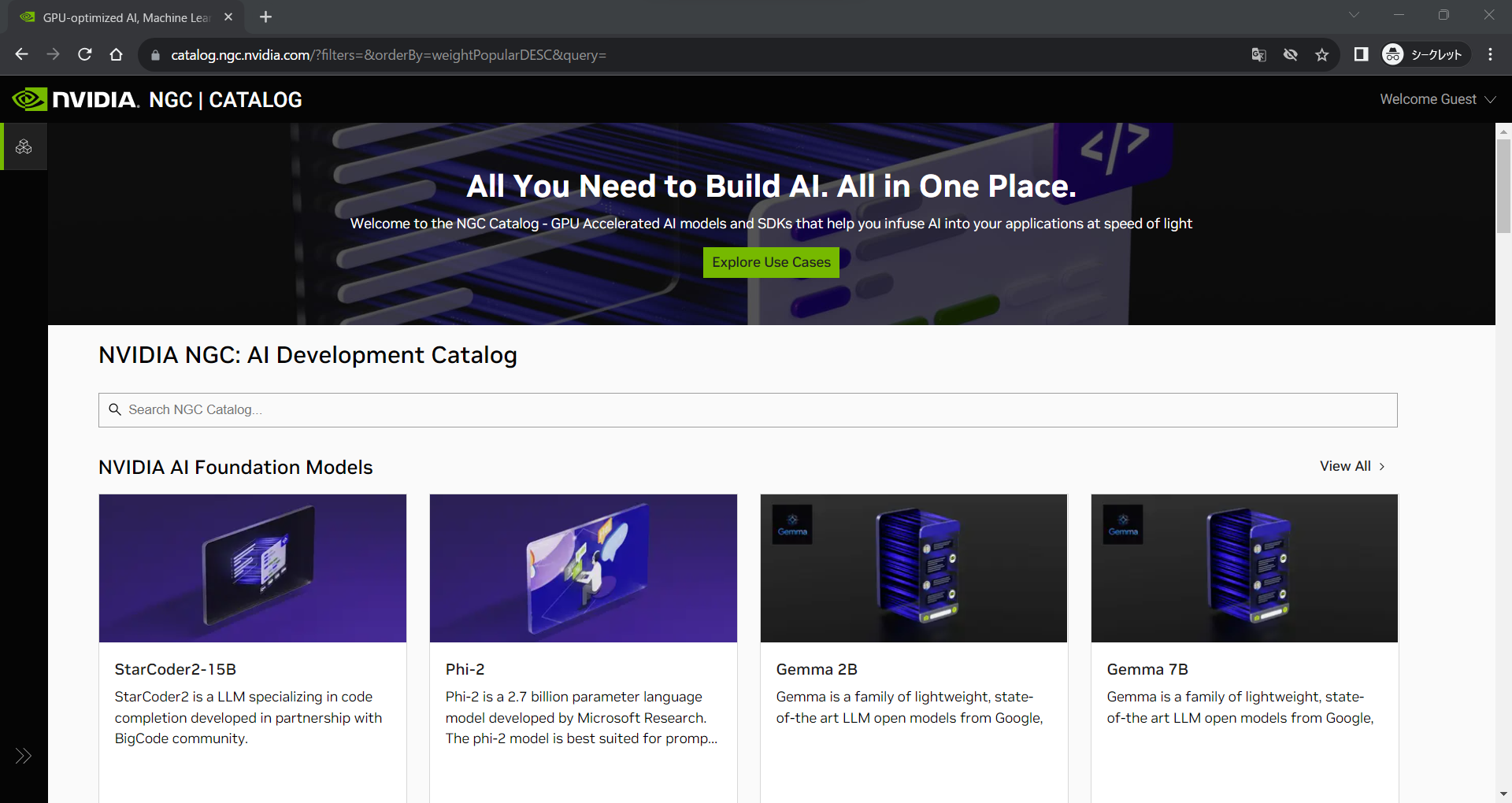This screenshot has height=803, width=1512.
Task: Open the tab search dropdown
Action: (x=1354, y=15)
